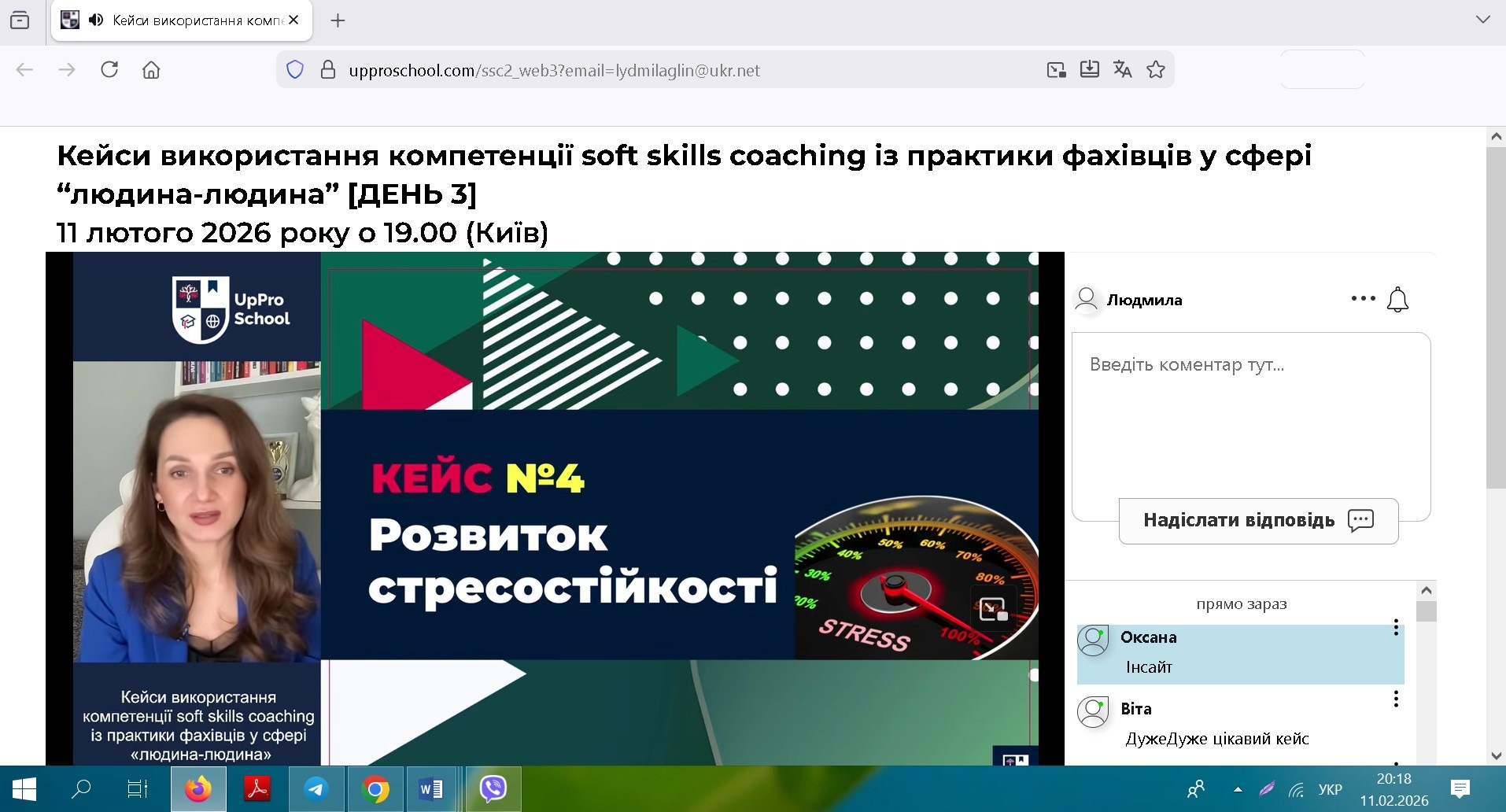Expand the list all tabs chevron
The image size is (1506, 812).
(x=1482, y=20)
